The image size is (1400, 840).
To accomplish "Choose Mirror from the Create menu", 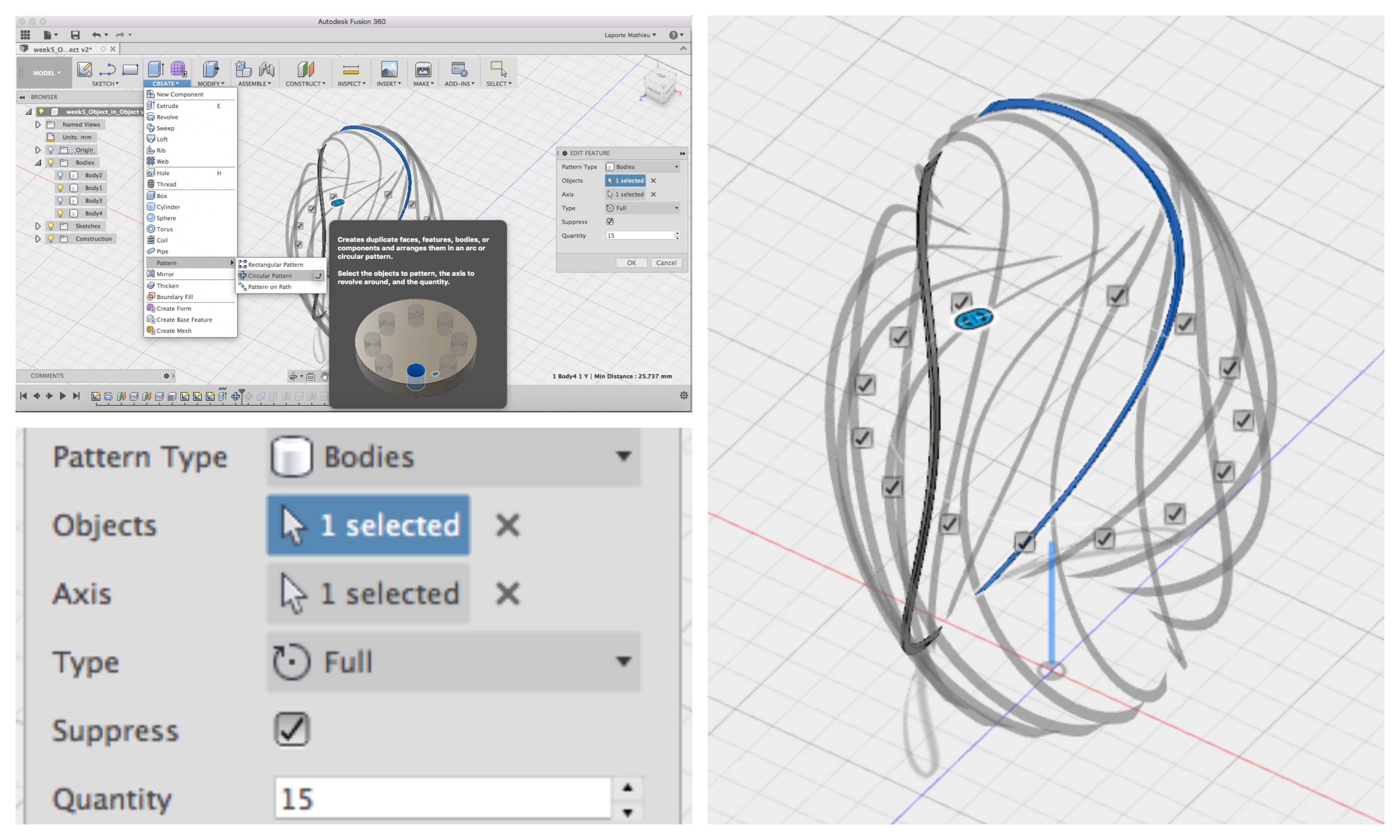I will click(191, 274).
